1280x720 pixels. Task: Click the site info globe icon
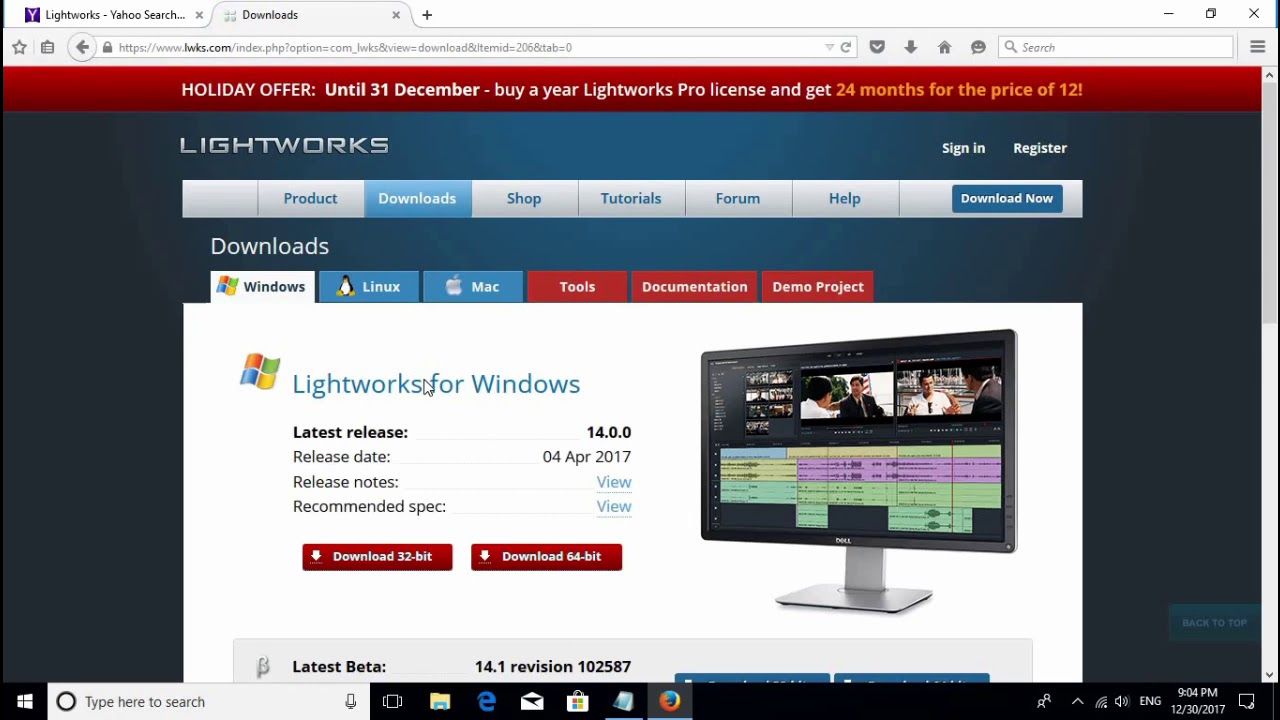pos(107,47)
